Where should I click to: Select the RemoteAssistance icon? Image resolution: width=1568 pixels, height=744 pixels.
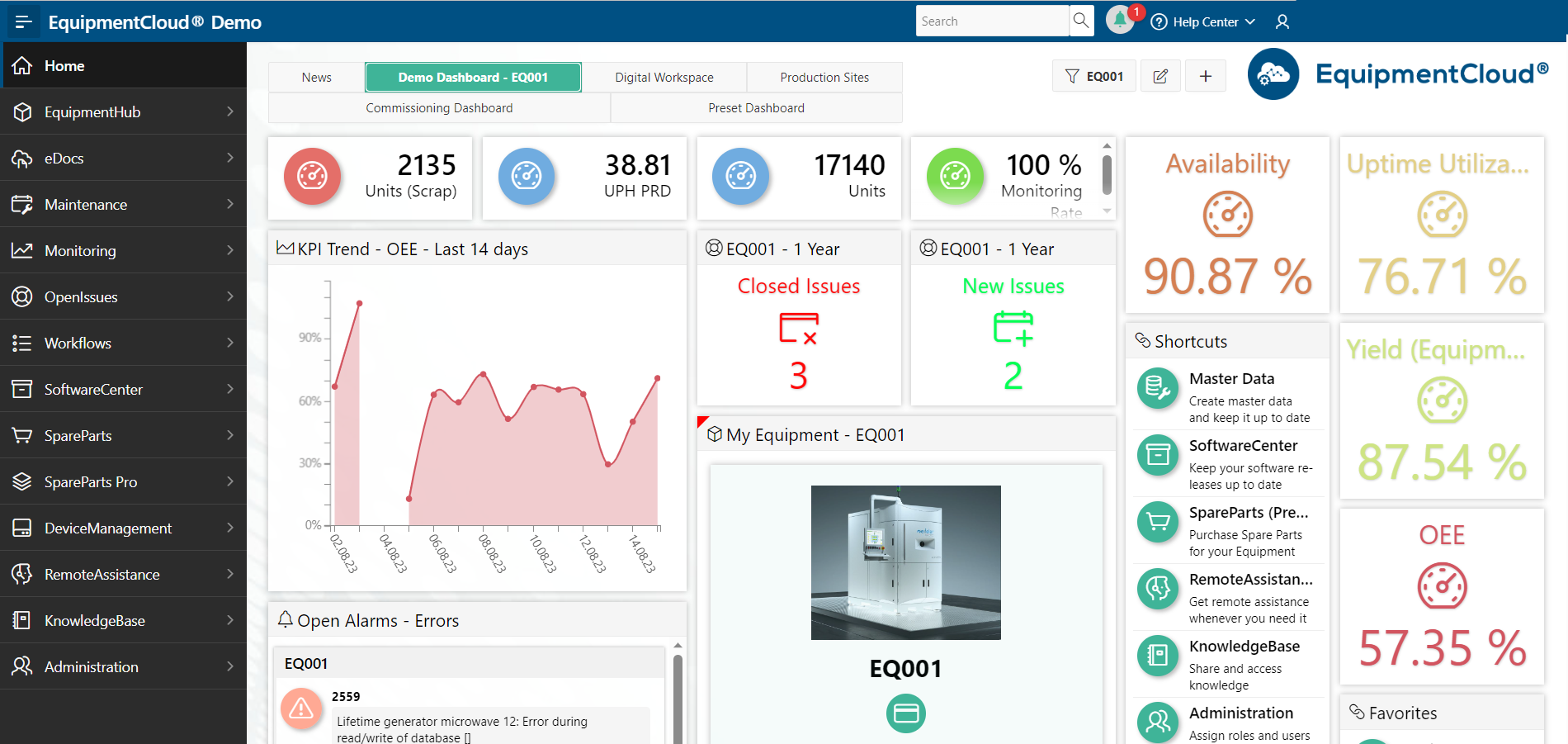[22, 574]
